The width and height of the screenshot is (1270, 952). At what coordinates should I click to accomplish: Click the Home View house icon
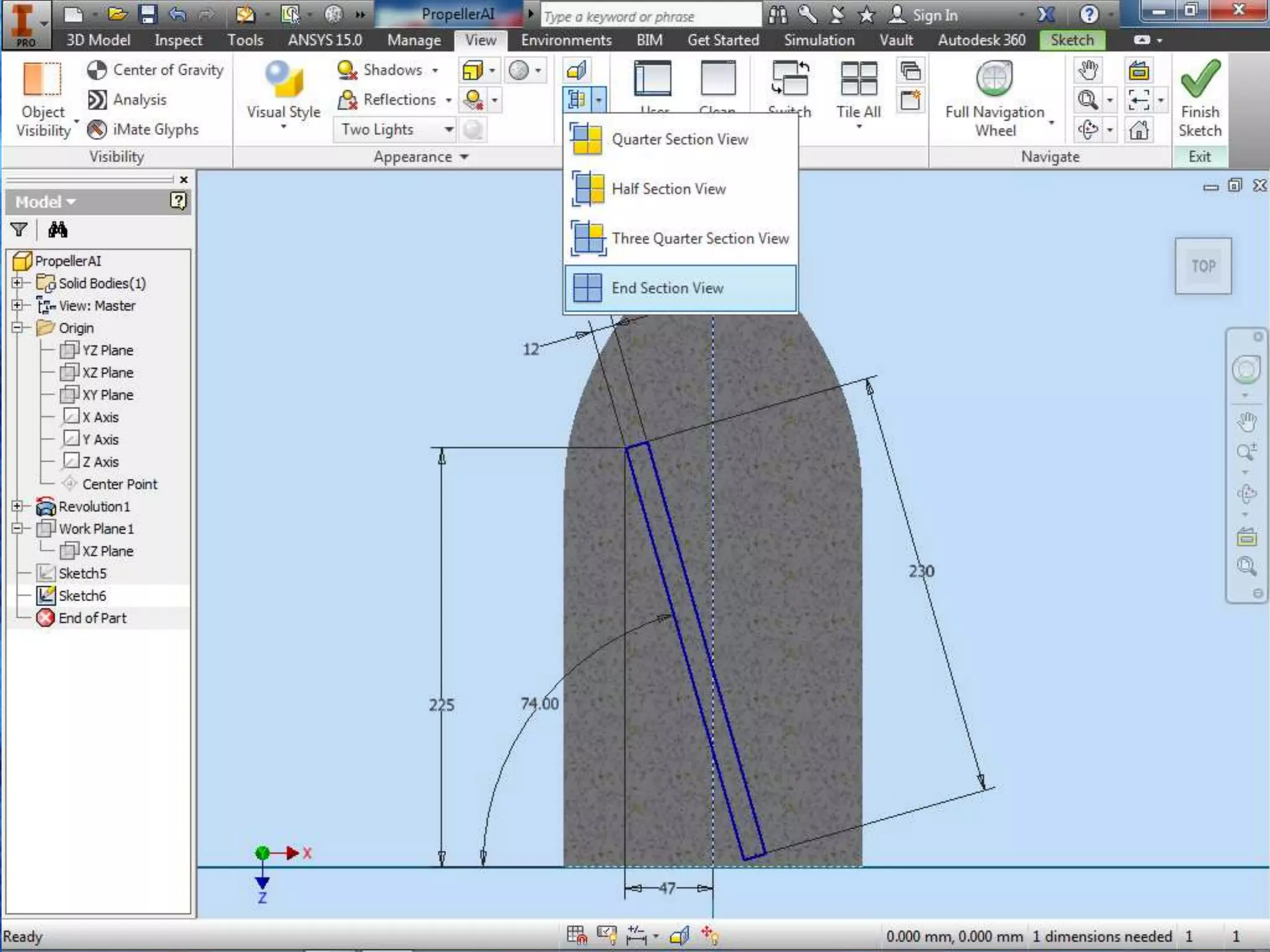point(1139,130)
